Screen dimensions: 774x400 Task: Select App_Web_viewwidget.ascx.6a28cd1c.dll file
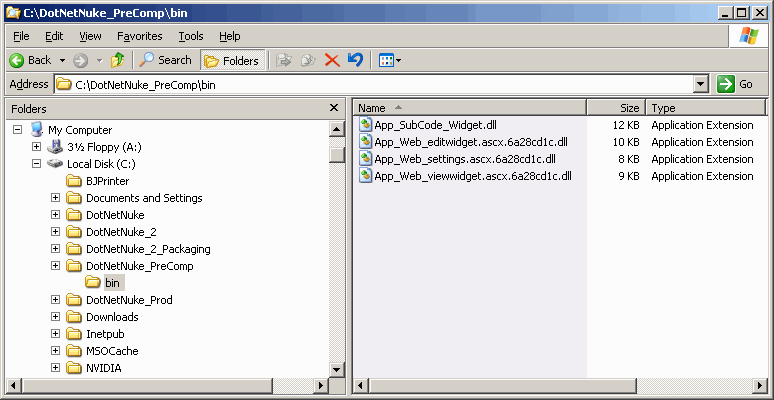473,176
